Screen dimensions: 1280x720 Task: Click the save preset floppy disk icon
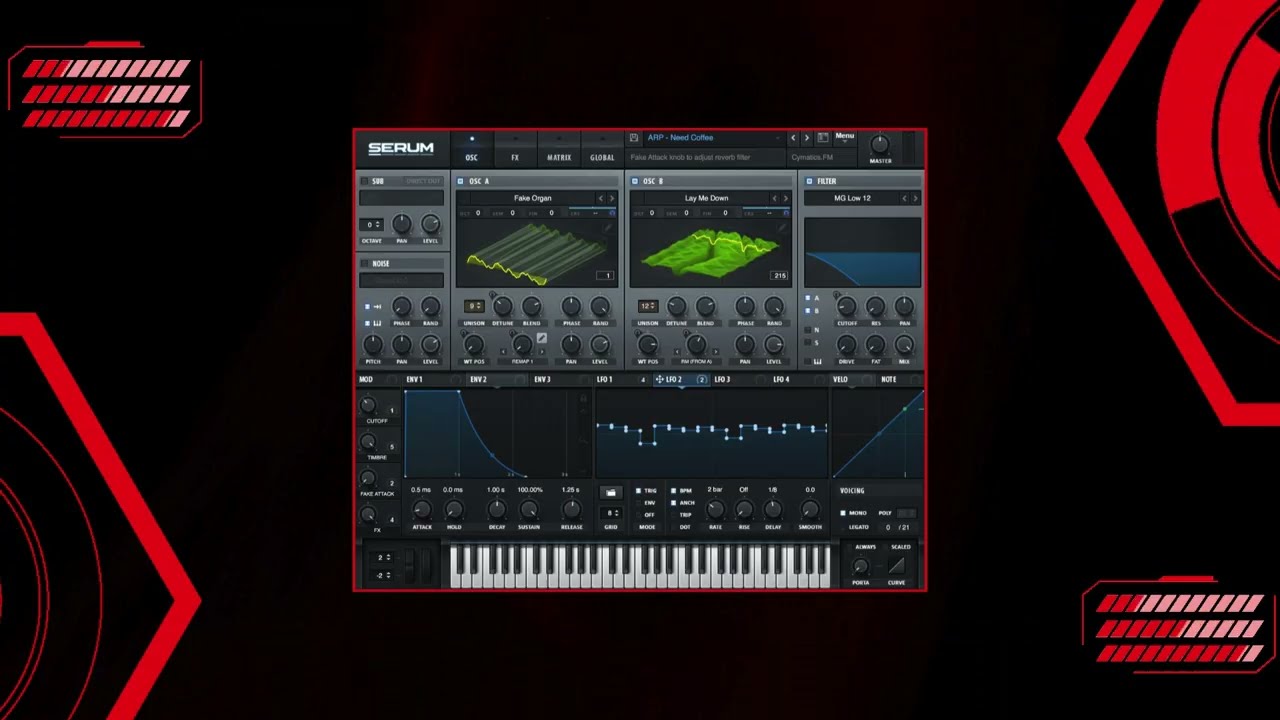tap(634, 138)
